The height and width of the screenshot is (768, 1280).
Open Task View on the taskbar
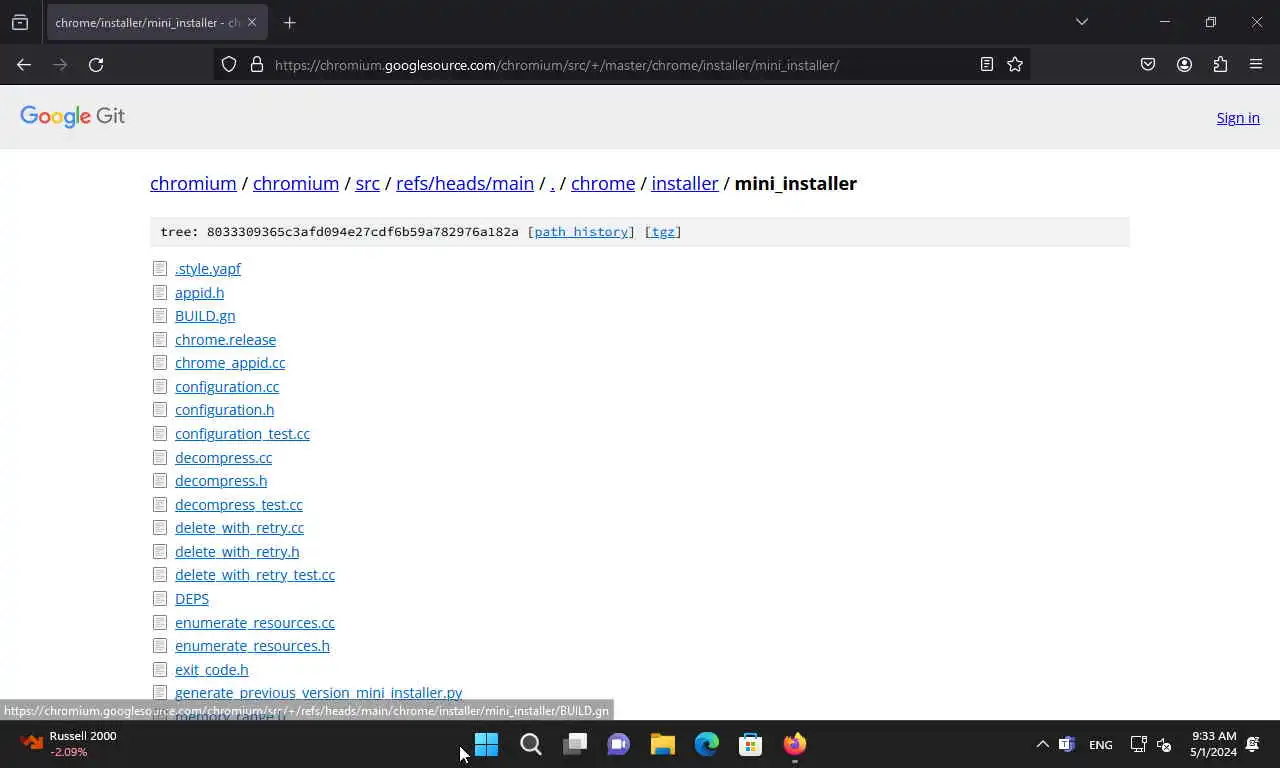575,744
